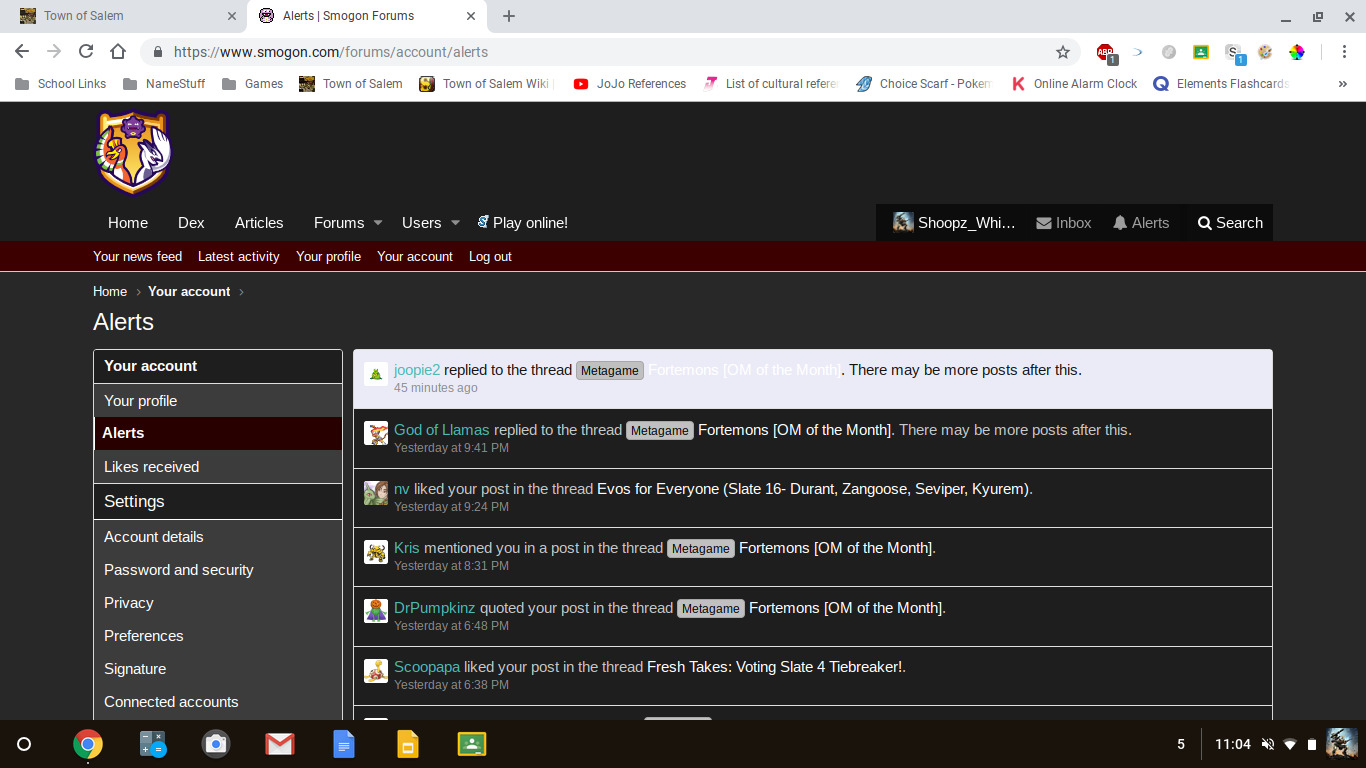Open Privacy settings
The width and height of the screenshot is (1366, 768).
point(218,603)
